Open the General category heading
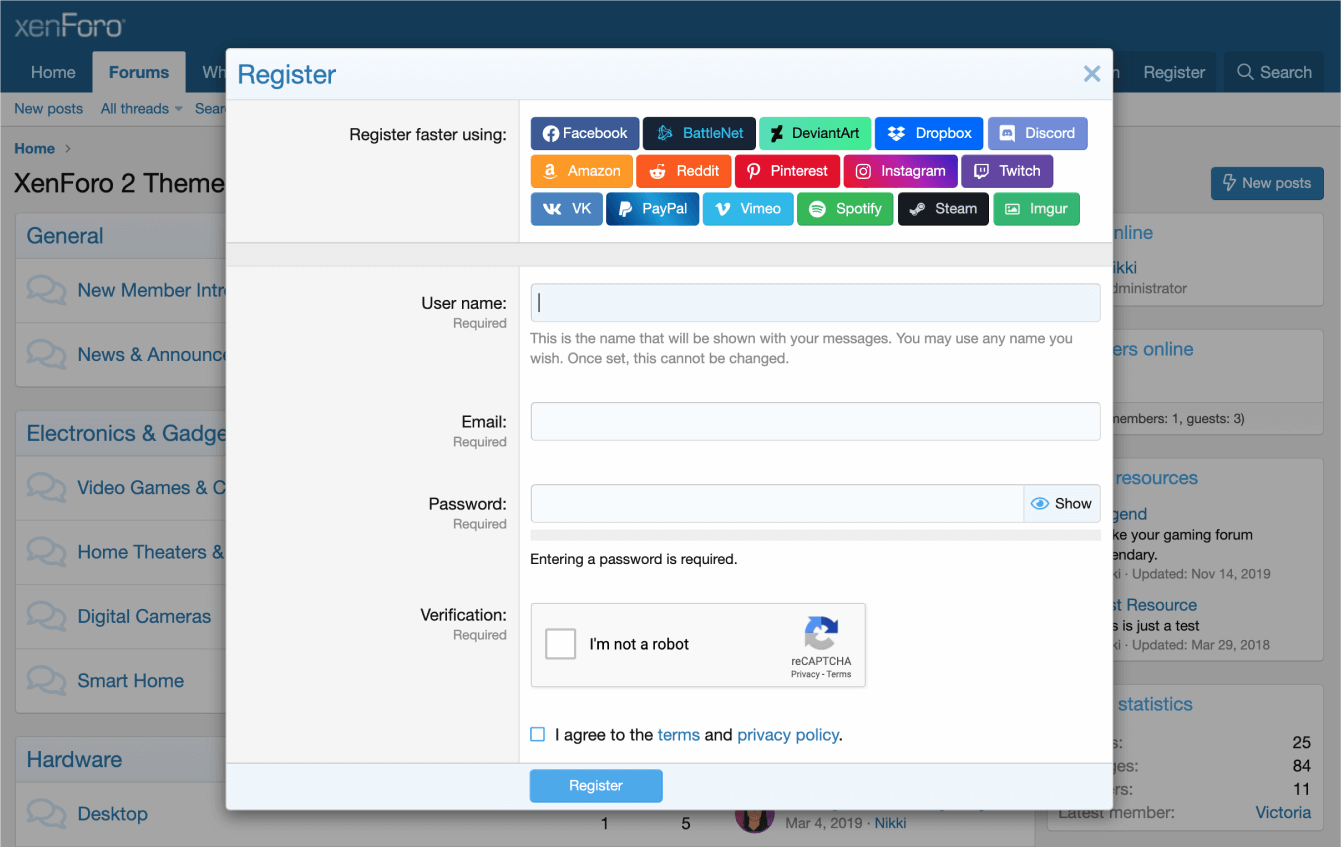Image resolution: width=1341 pixels, height=847 pixels. 65,236
